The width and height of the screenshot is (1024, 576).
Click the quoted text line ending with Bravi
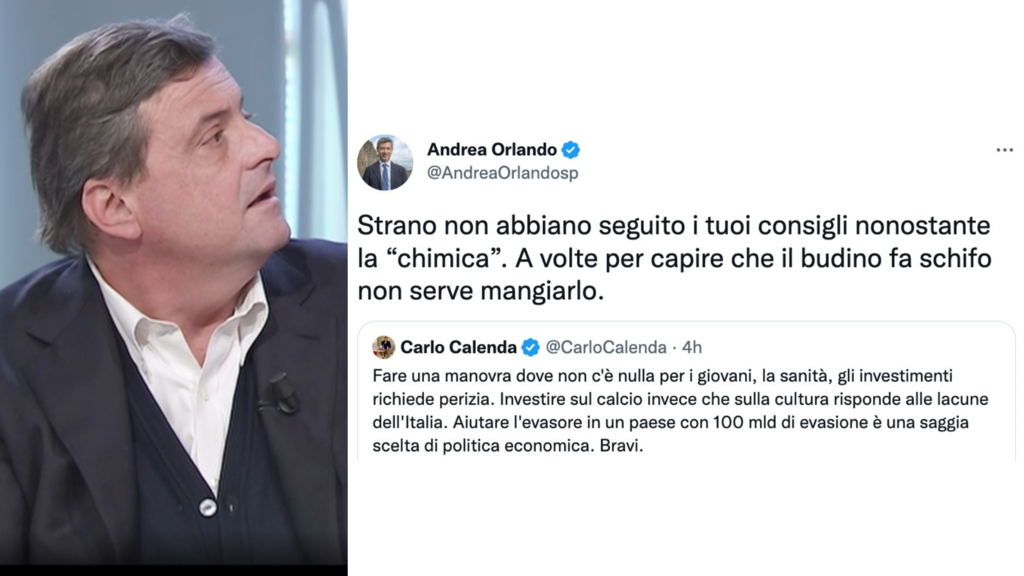[508, 446]
